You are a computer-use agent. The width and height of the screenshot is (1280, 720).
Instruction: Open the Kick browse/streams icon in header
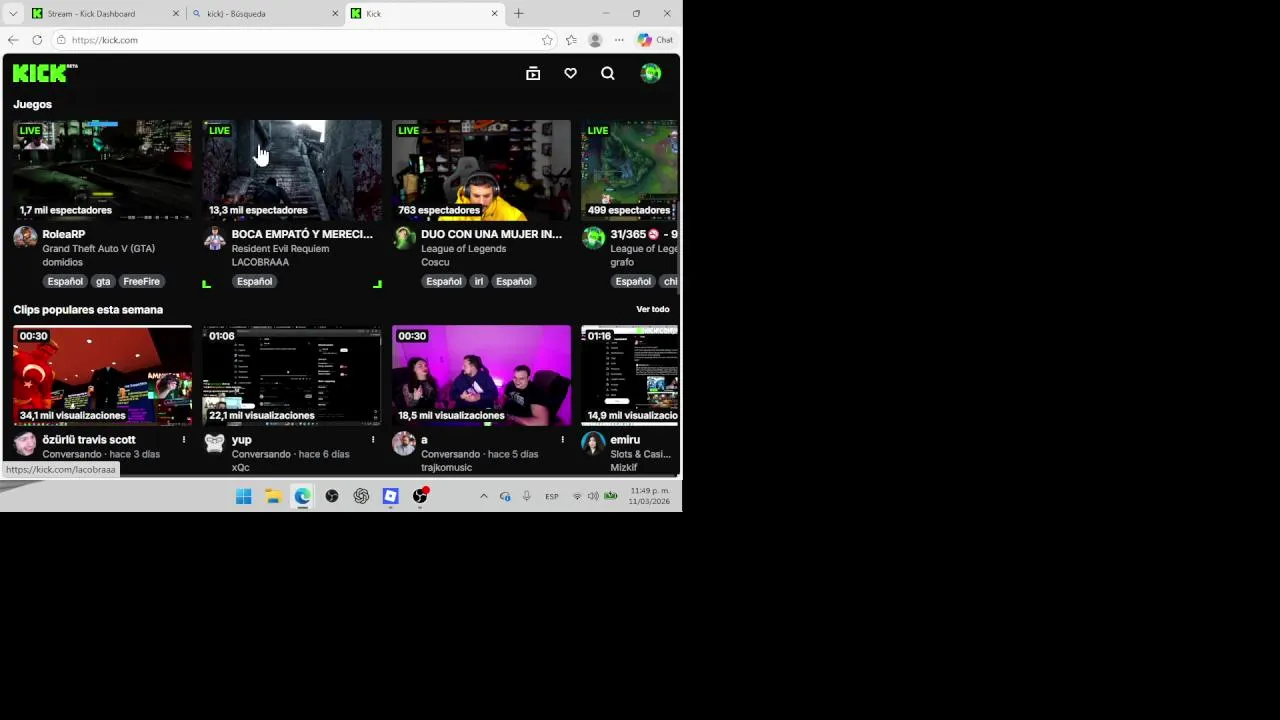533,73
